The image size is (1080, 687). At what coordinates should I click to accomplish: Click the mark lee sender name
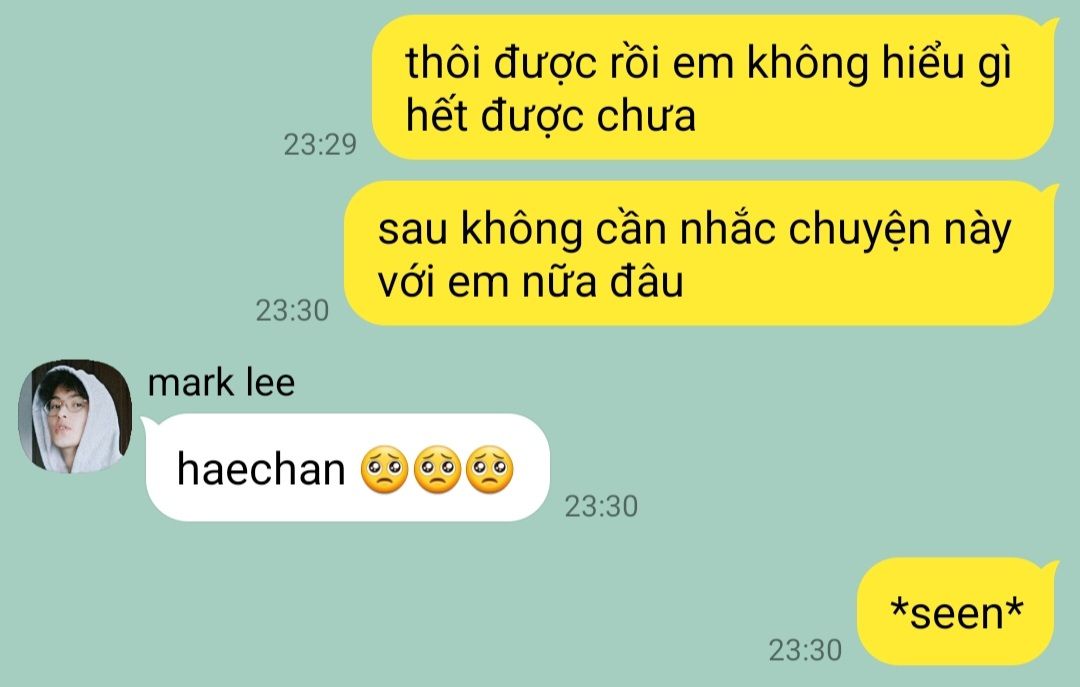[221, 382]
